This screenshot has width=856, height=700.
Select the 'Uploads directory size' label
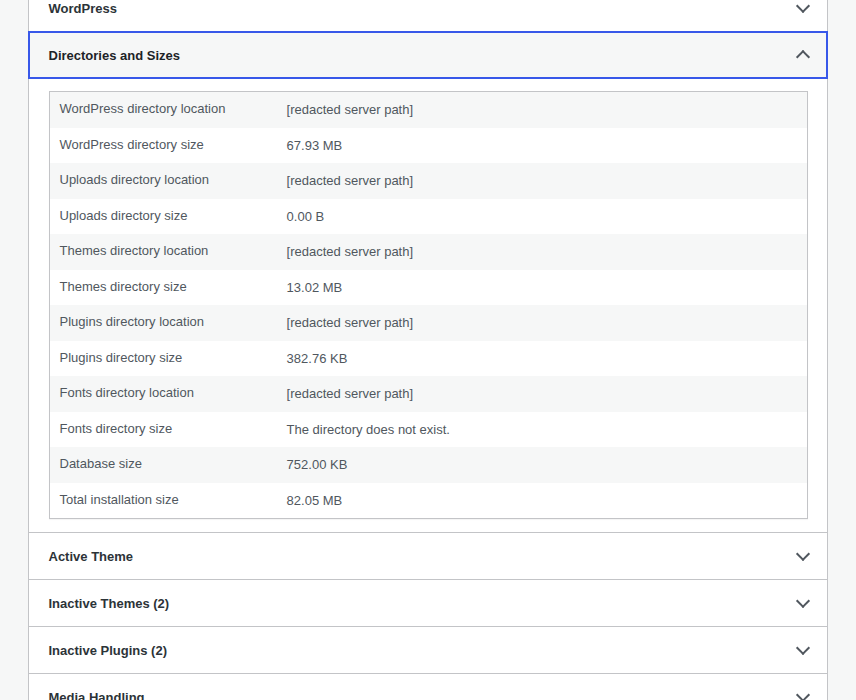[123, 216]
